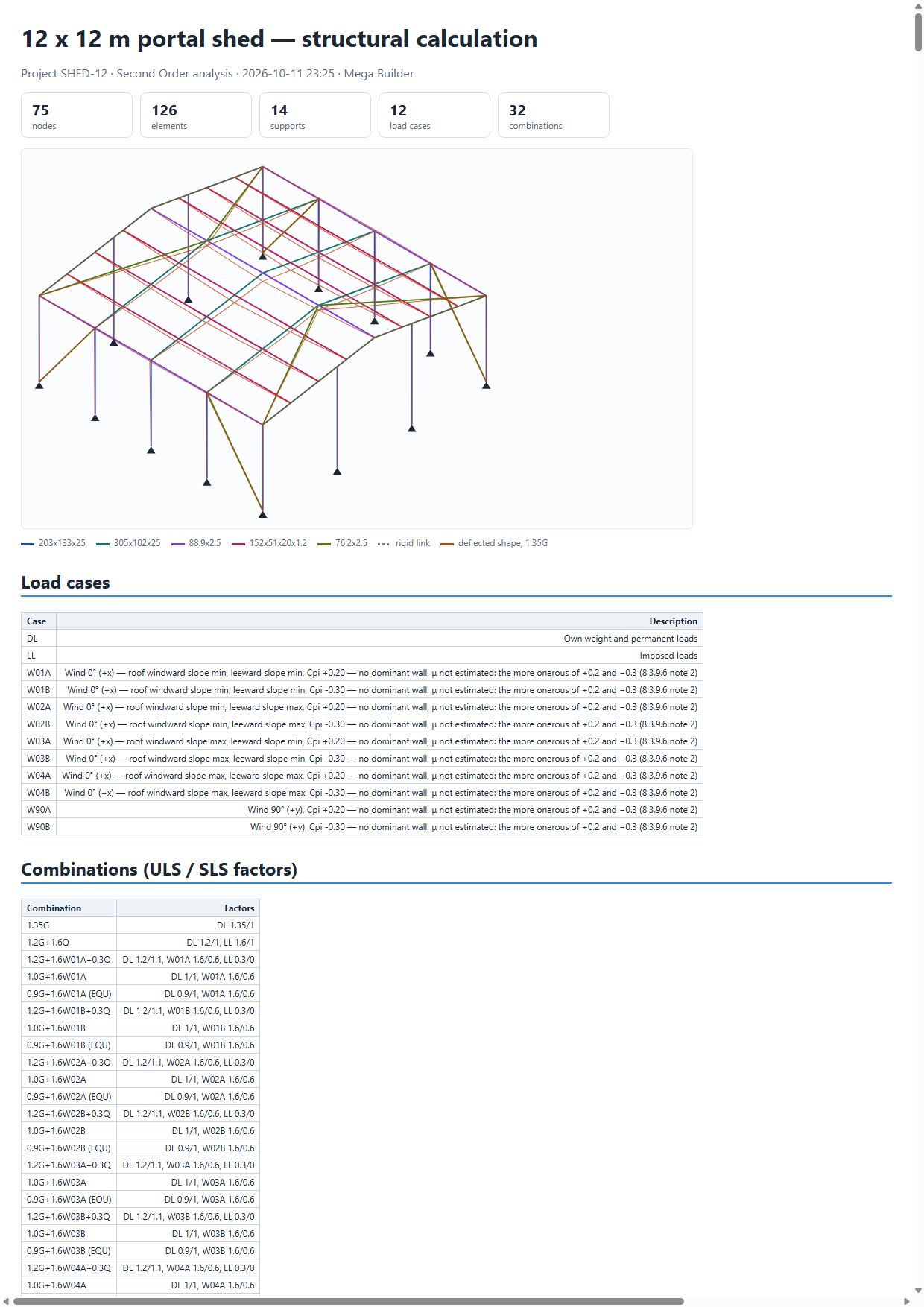Select the W90B load case cell

pos(39,827)
